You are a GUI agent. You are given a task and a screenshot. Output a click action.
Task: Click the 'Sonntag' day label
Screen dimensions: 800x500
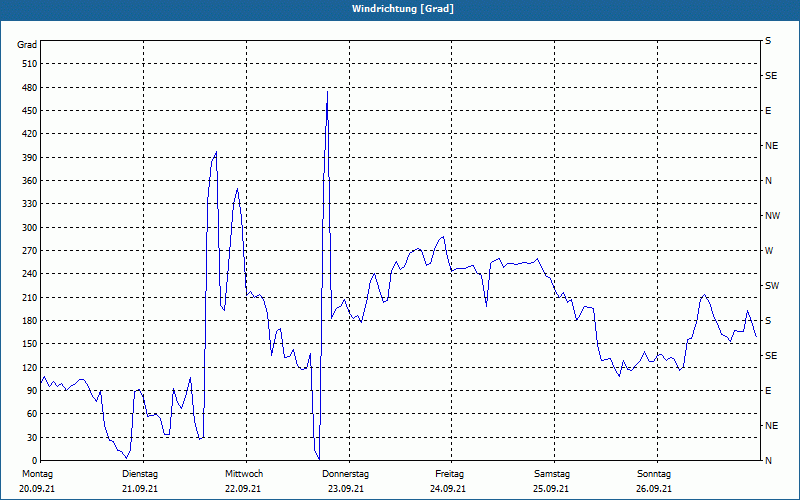pyautogui.click(x=654, y=474)
